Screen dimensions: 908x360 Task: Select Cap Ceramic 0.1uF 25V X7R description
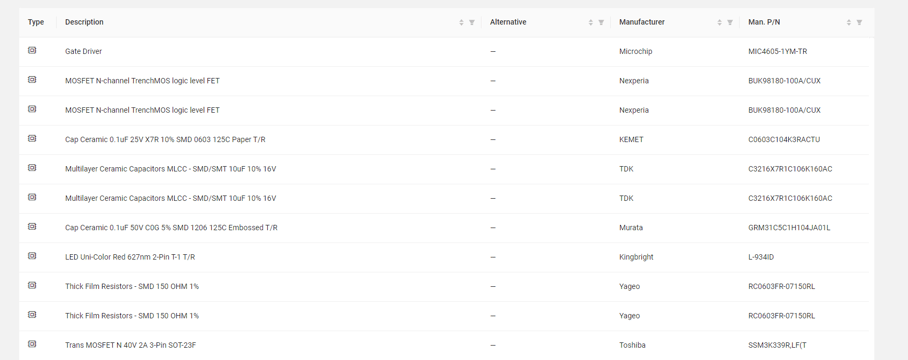coord(165,139)
